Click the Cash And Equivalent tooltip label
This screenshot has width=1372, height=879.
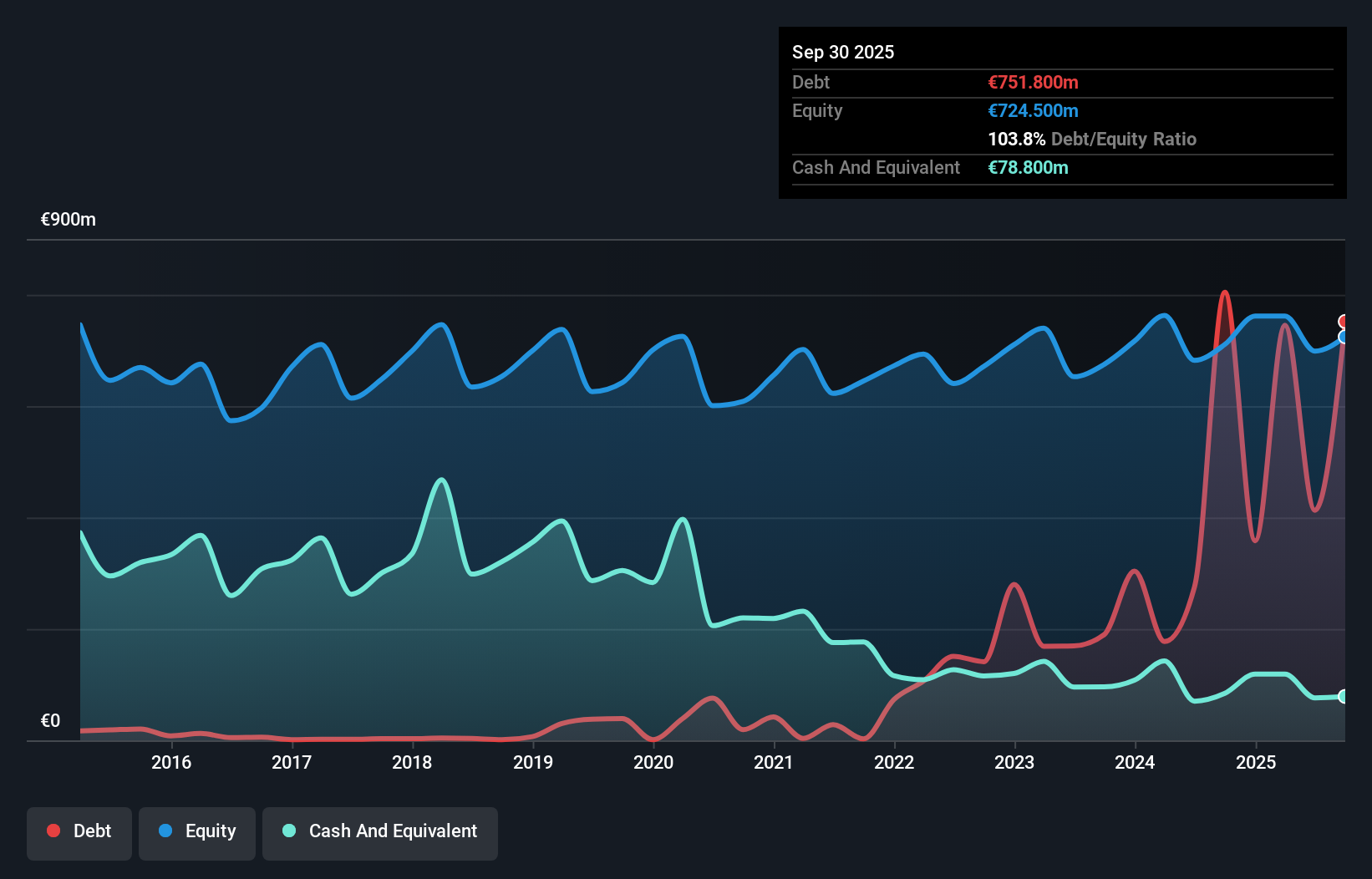pyautogui.click(x=877, y=167)
